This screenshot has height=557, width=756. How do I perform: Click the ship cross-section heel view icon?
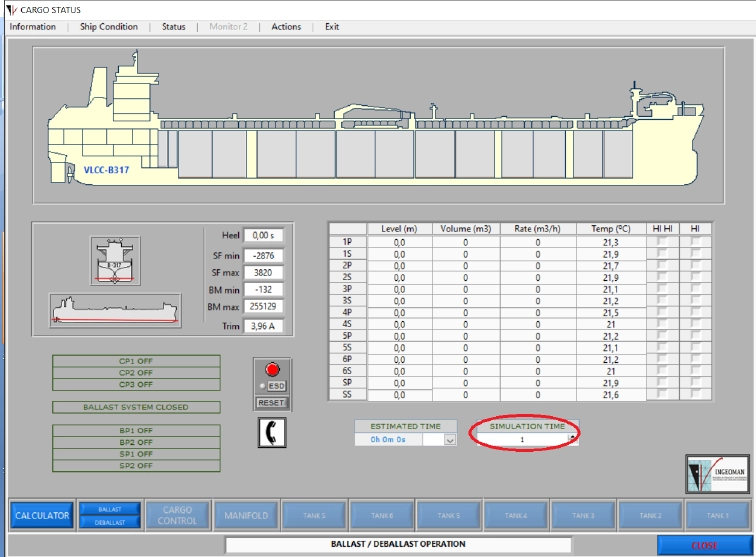(x=115, y=262)
